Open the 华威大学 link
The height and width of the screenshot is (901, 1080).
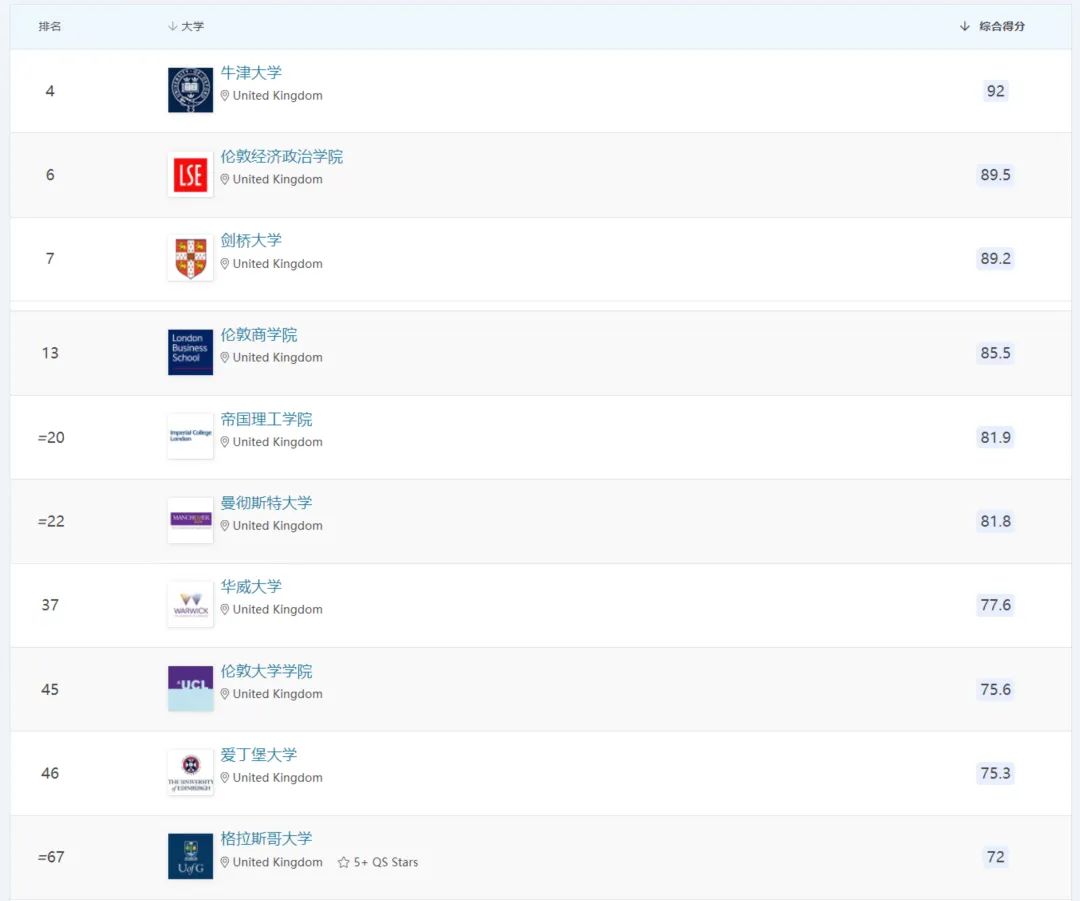[251, 587]
